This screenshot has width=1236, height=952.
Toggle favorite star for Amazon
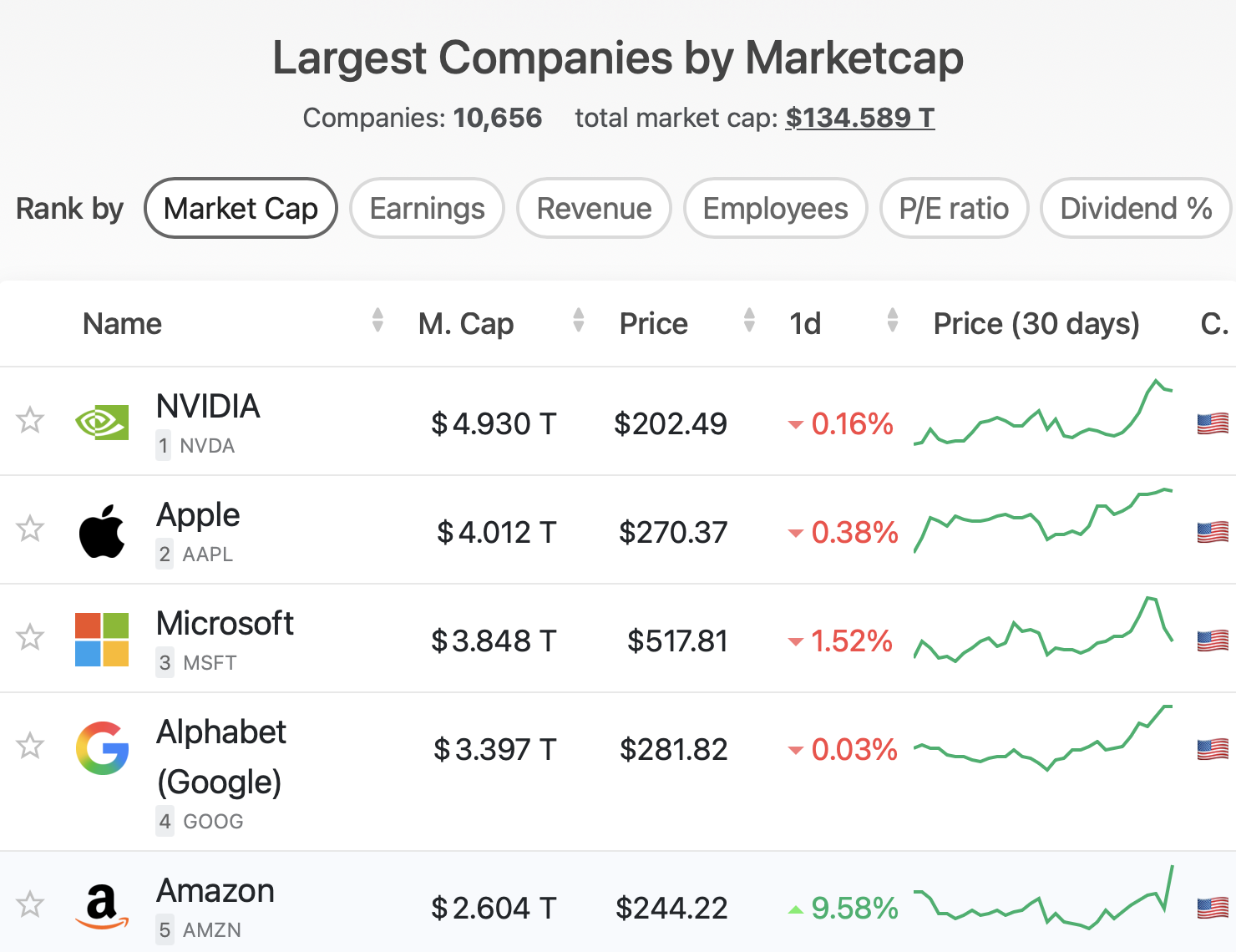point(30,904)
